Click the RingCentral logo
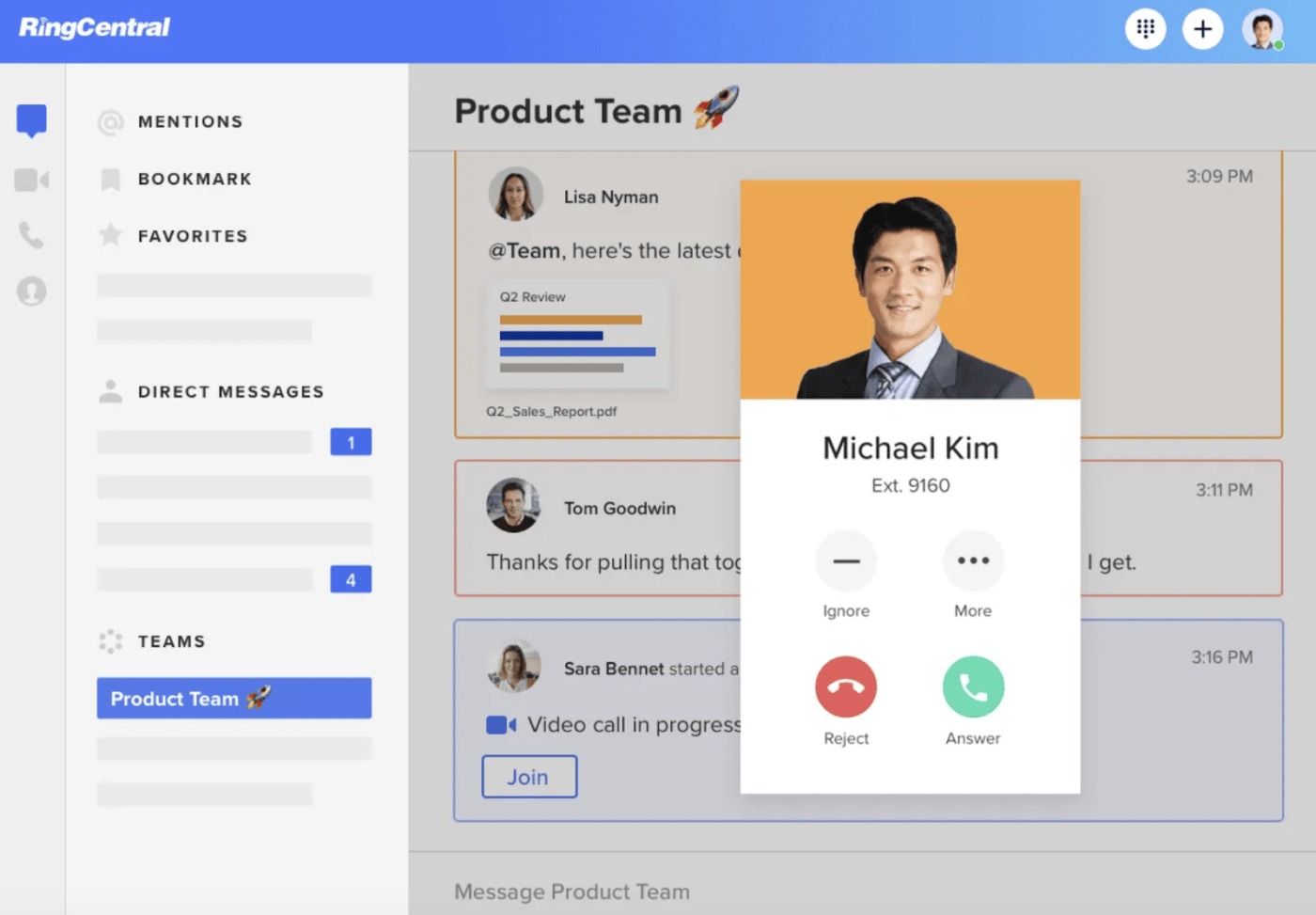Viewport: 1316px width, 915px height. (x=94, y=27)
